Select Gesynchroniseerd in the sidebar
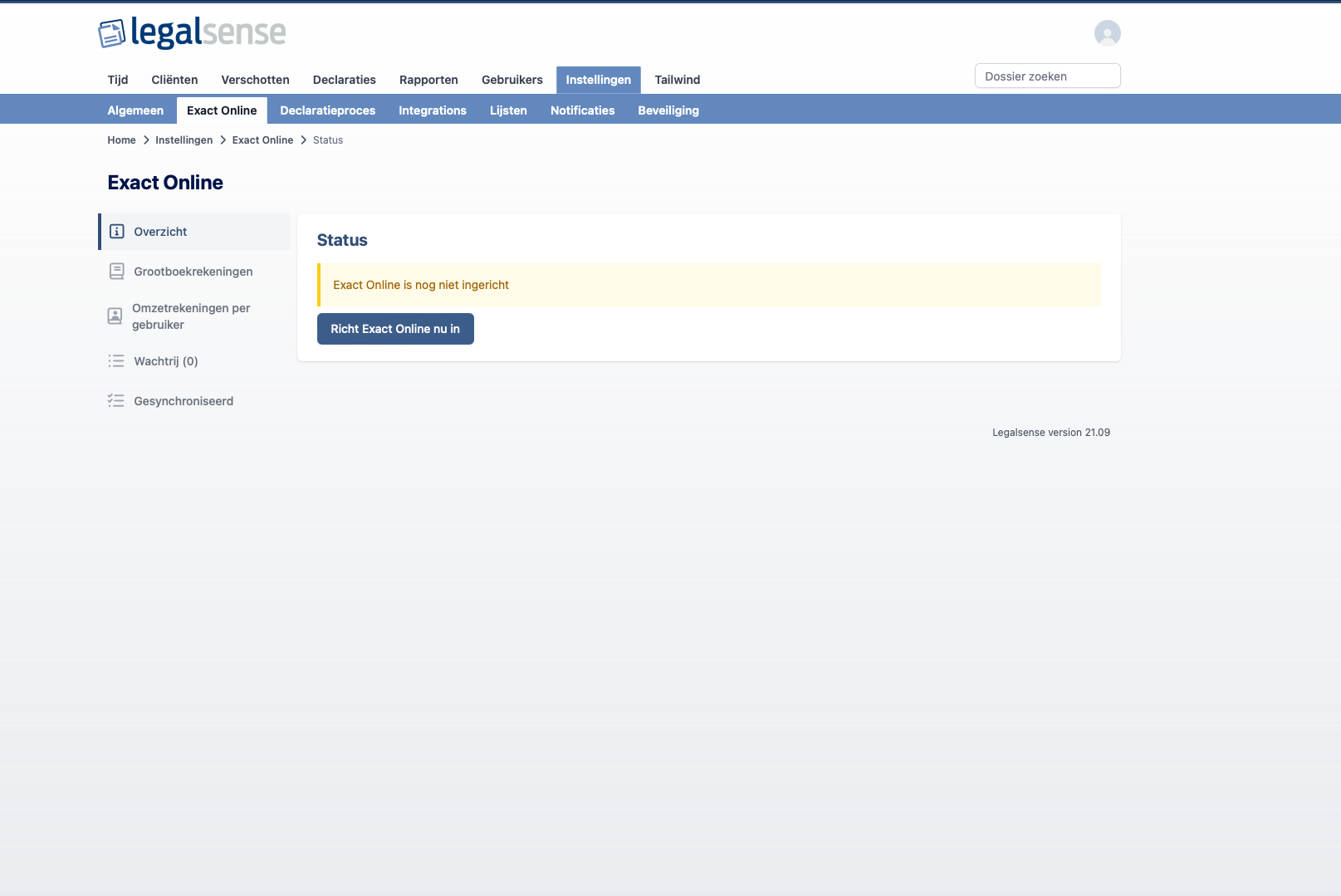The height and width of the screenshot is (896, 1341). click(x=183, y=400)
